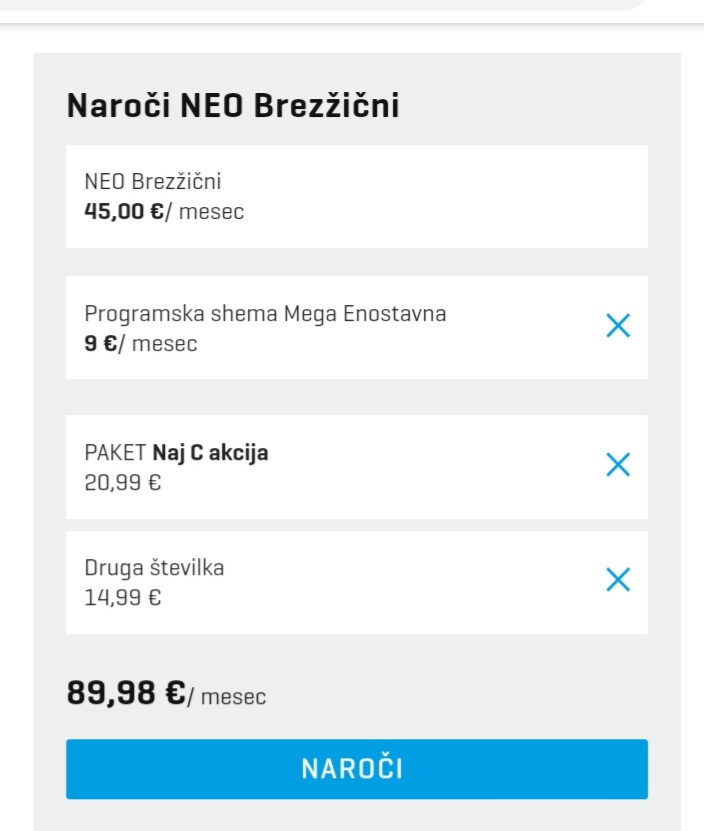
Task: Click the 14,99 € second number price
Action: coord(122,598)
